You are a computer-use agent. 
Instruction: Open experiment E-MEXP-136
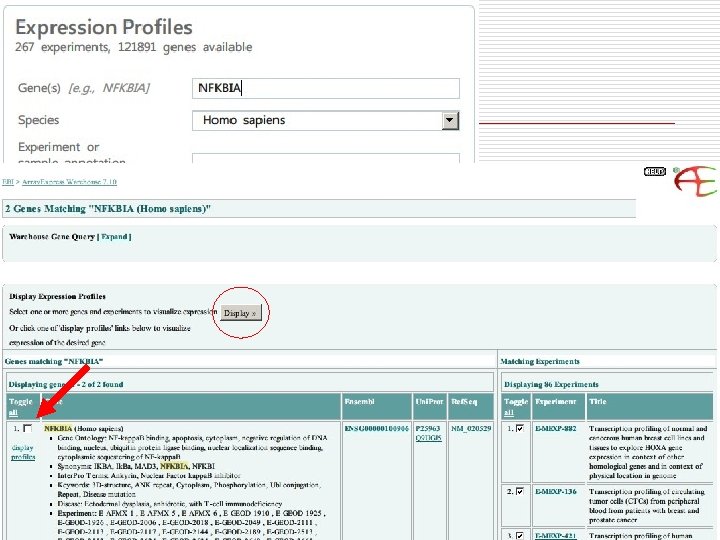556,491
